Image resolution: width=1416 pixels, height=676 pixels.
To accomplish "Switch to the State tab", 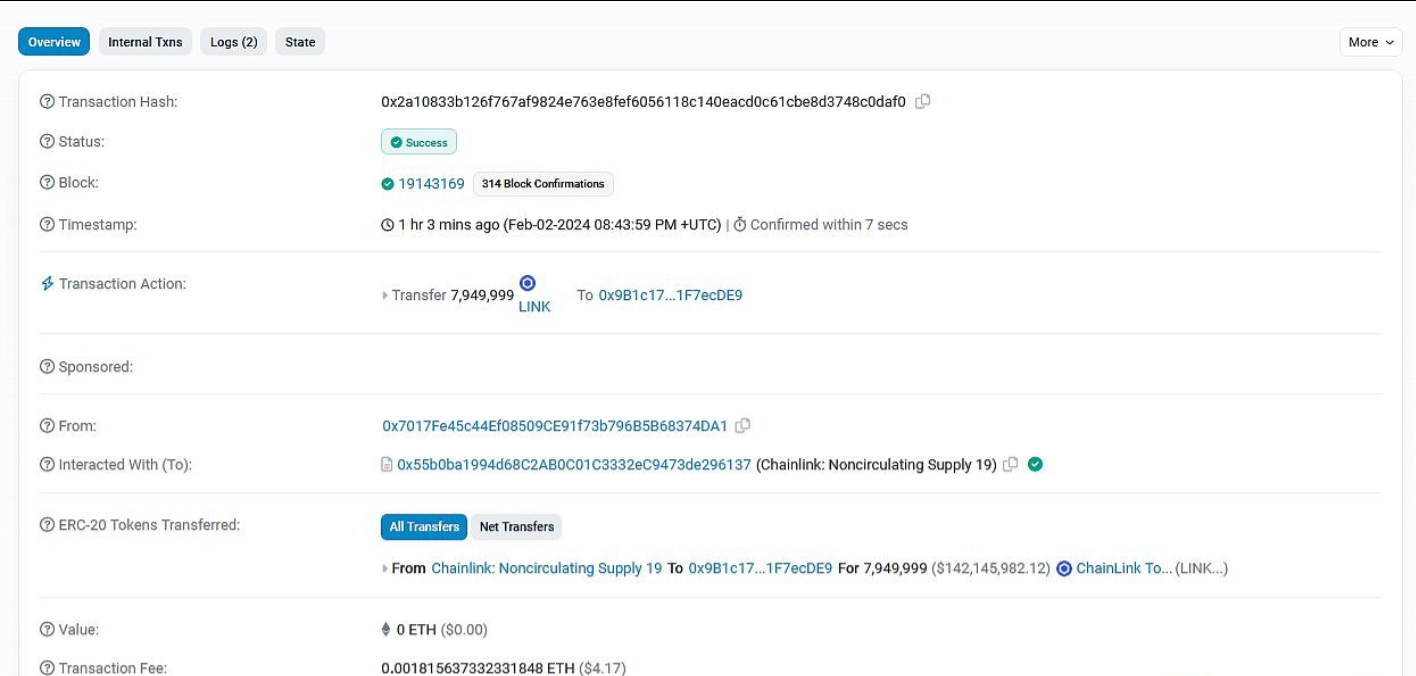I will [300, 42].
